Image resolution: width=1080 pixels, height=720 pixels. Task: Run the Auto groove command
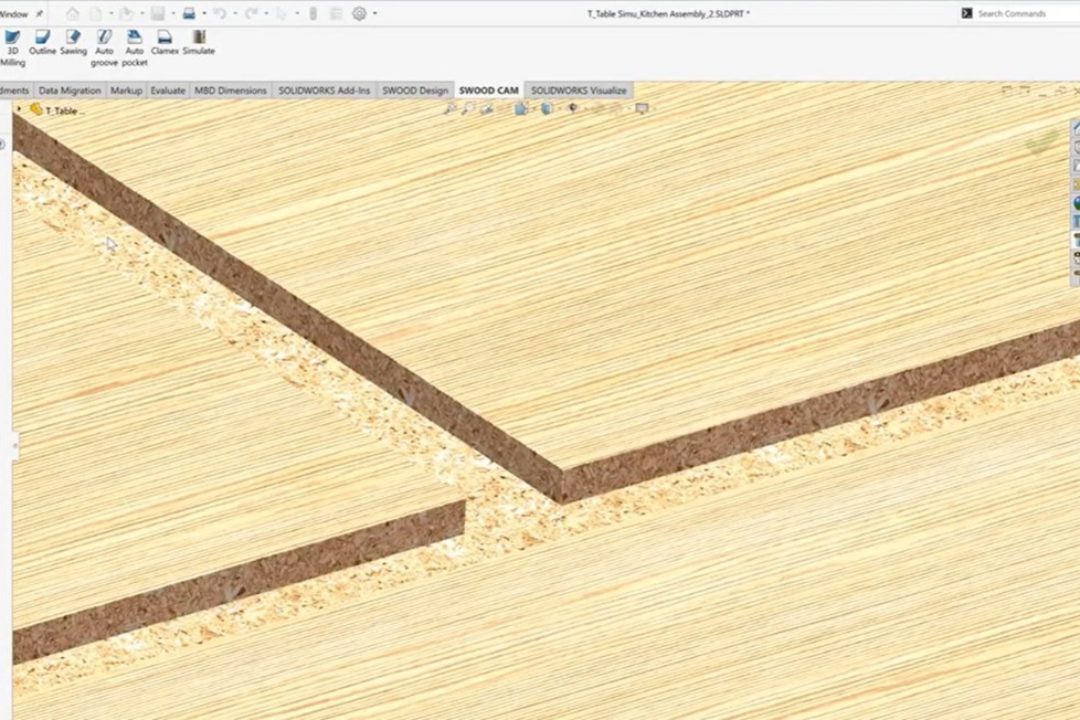[104, 48]
